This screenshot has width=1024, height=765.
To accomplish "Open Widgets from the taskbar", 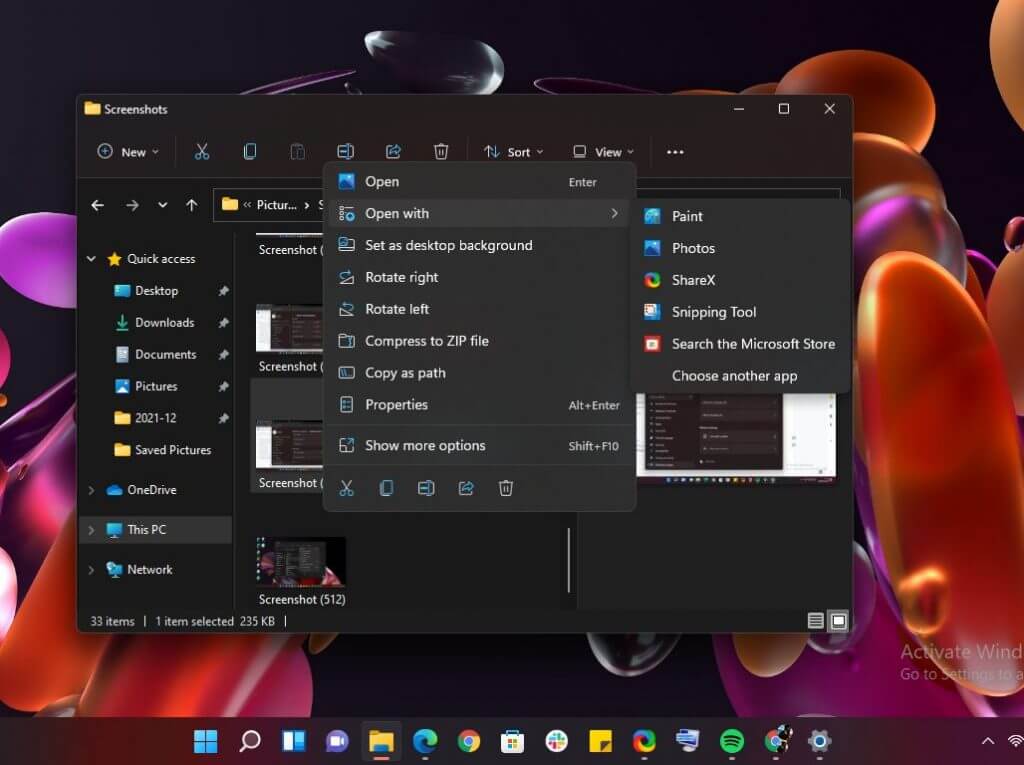I will pyautogui.click(x=293, y=741).
